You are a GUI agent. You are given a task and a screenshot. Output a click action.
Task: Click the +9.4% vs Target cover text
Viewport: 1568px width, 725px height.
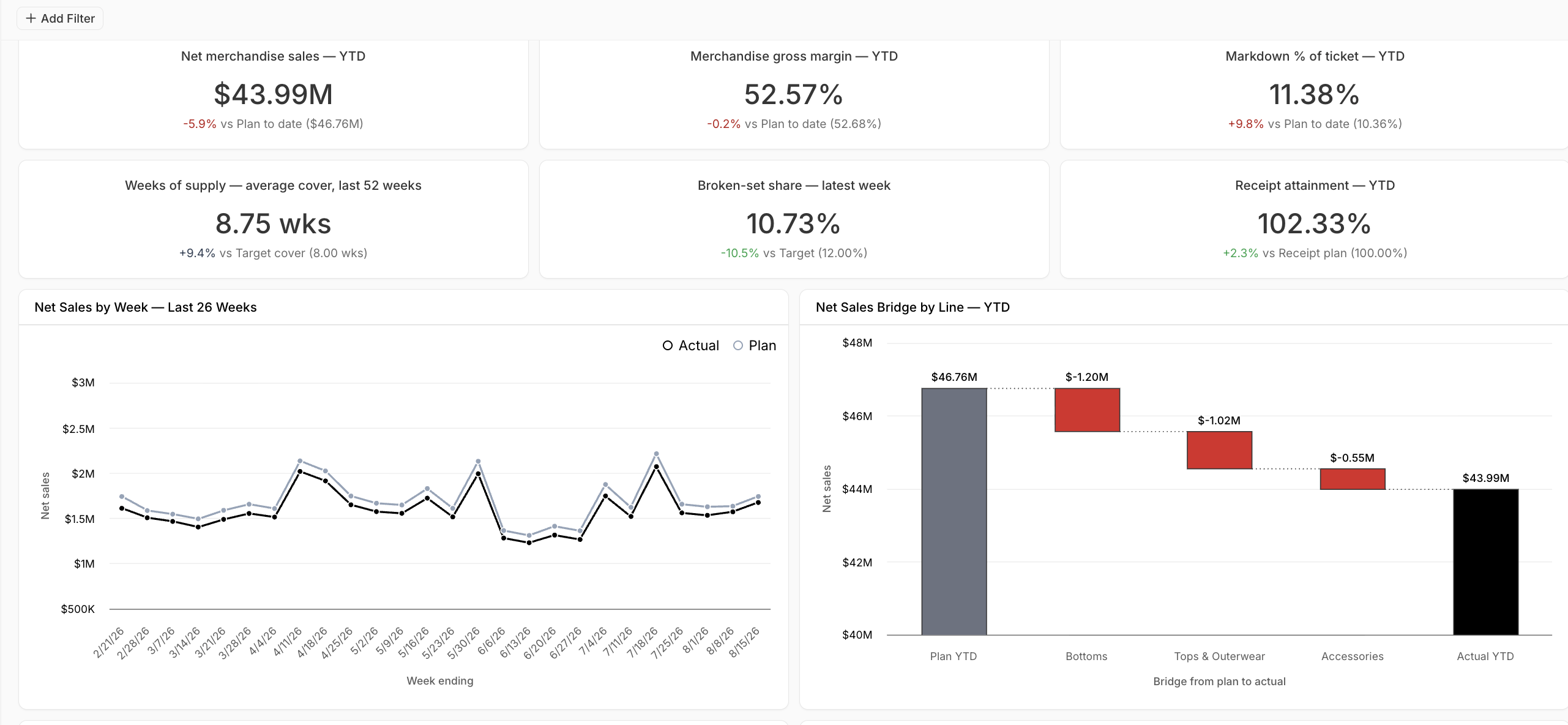pos(273,253)
